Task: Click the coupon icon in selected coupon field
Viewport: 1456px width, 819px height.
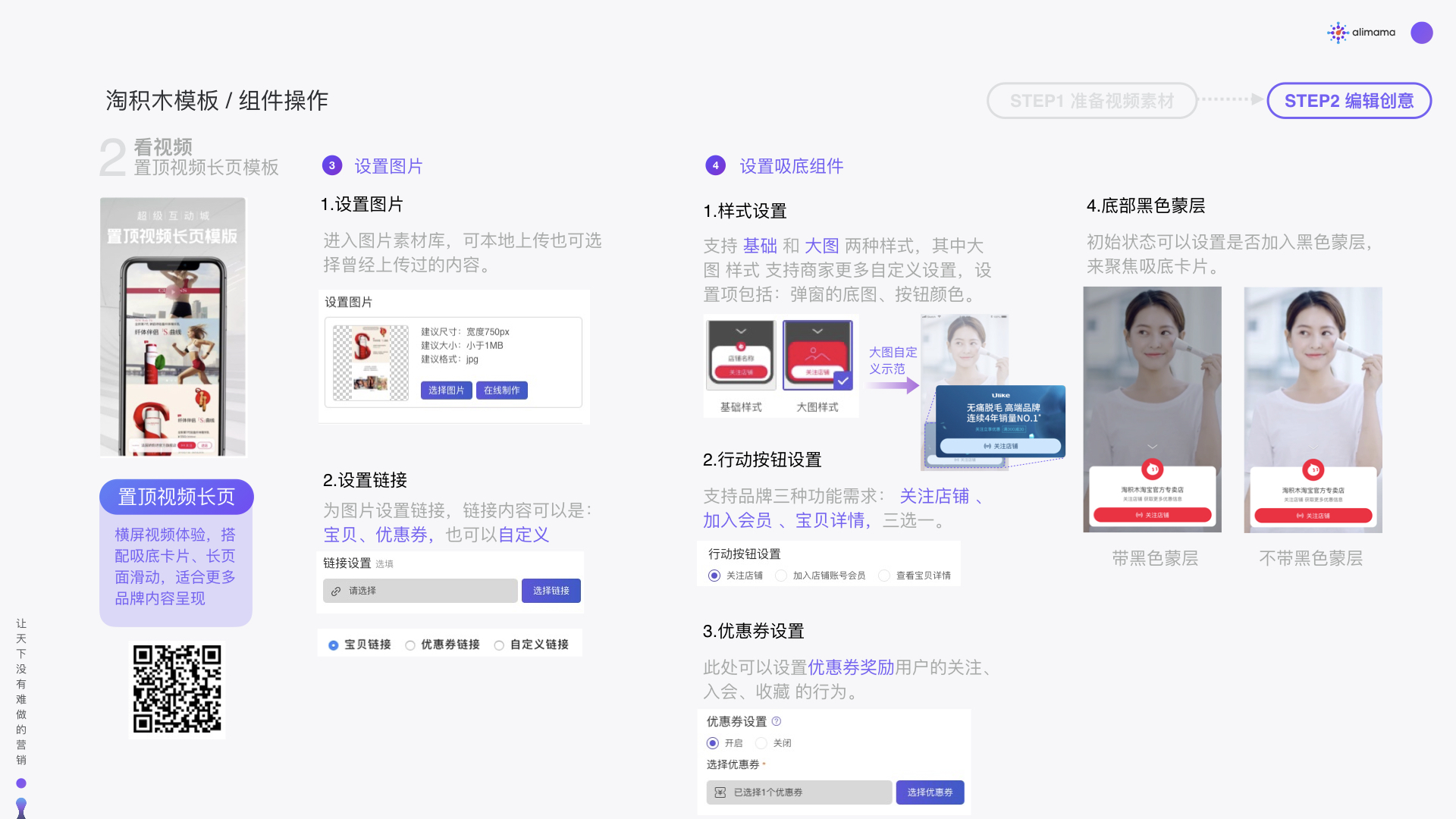Action: coord(720,792)
